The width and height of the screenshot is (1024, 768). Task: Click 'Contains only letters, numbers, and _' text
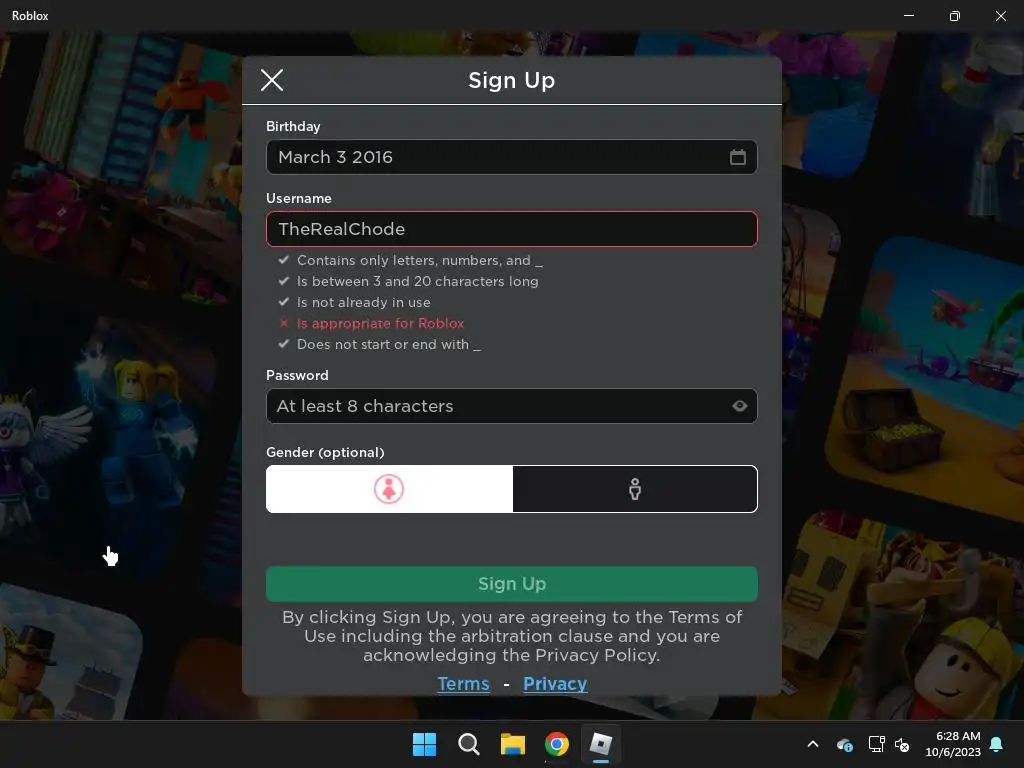coord(419,261)
